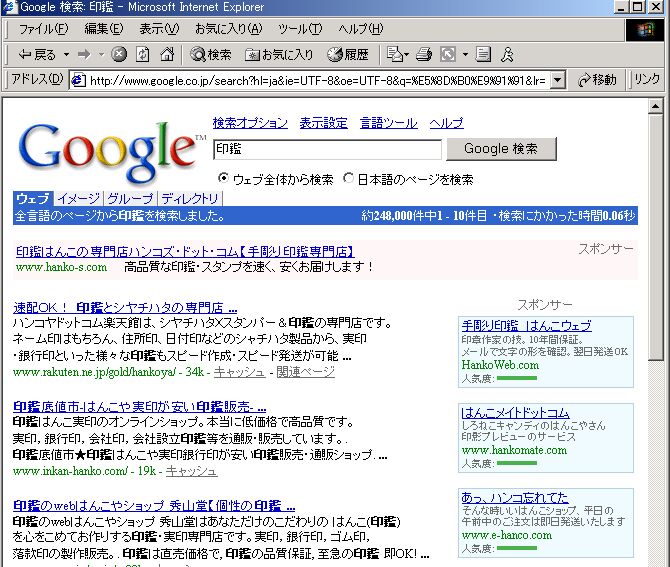Open the キャッシュ link for www.inkan-hanko.com
This screenshot has height=567, width=670.
191,471
